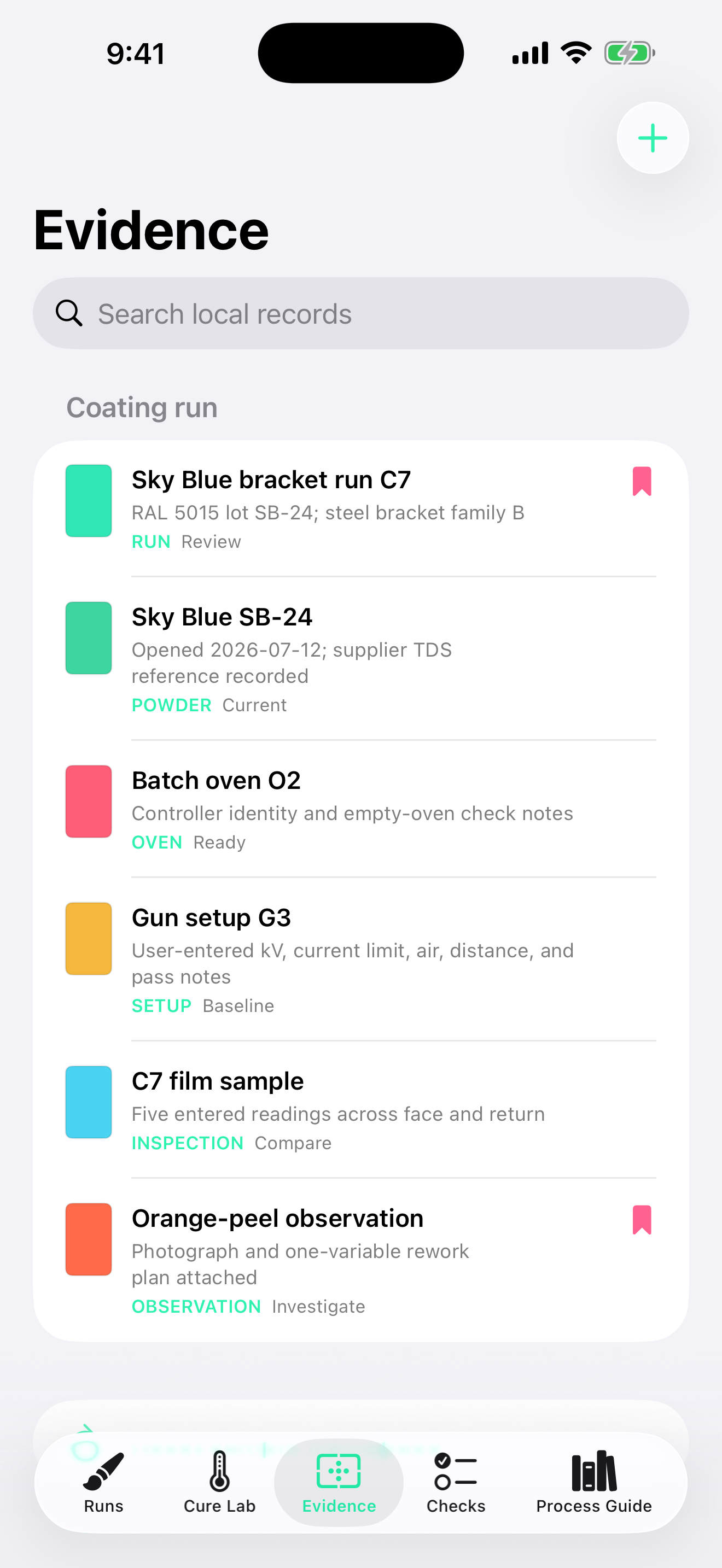Open the Gun setup G3 entry
Screen dimensions: 722x1568
(x=361, y=960)
